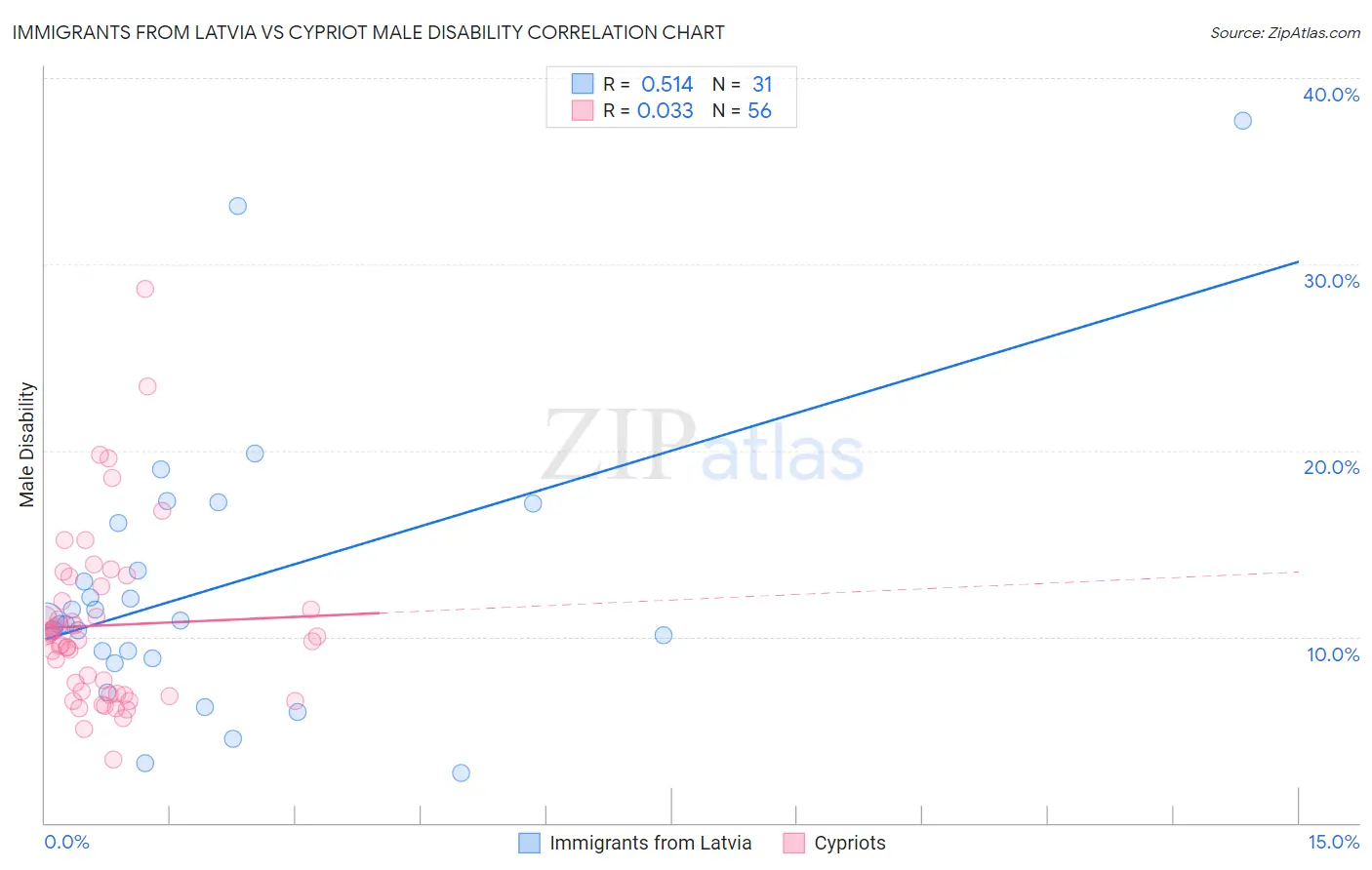
Task: Click the pink data point near 23%
Action: 147,386
